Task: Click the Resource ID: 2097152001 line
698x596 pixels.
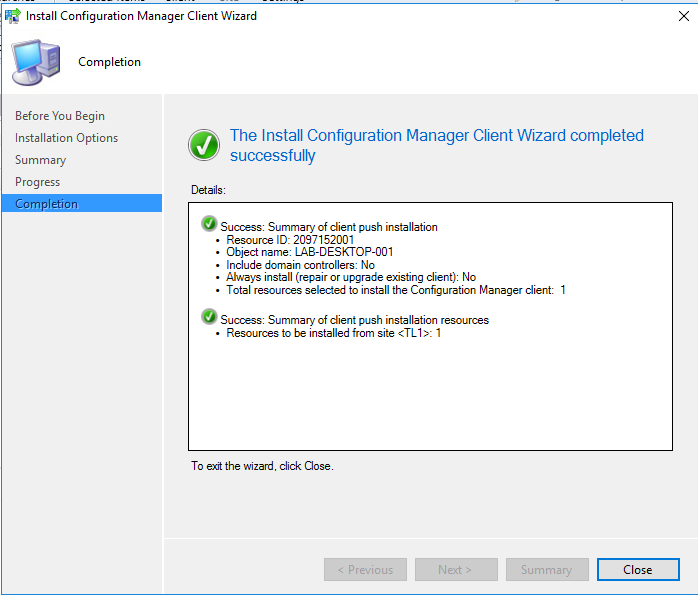Action: point(290,240)
